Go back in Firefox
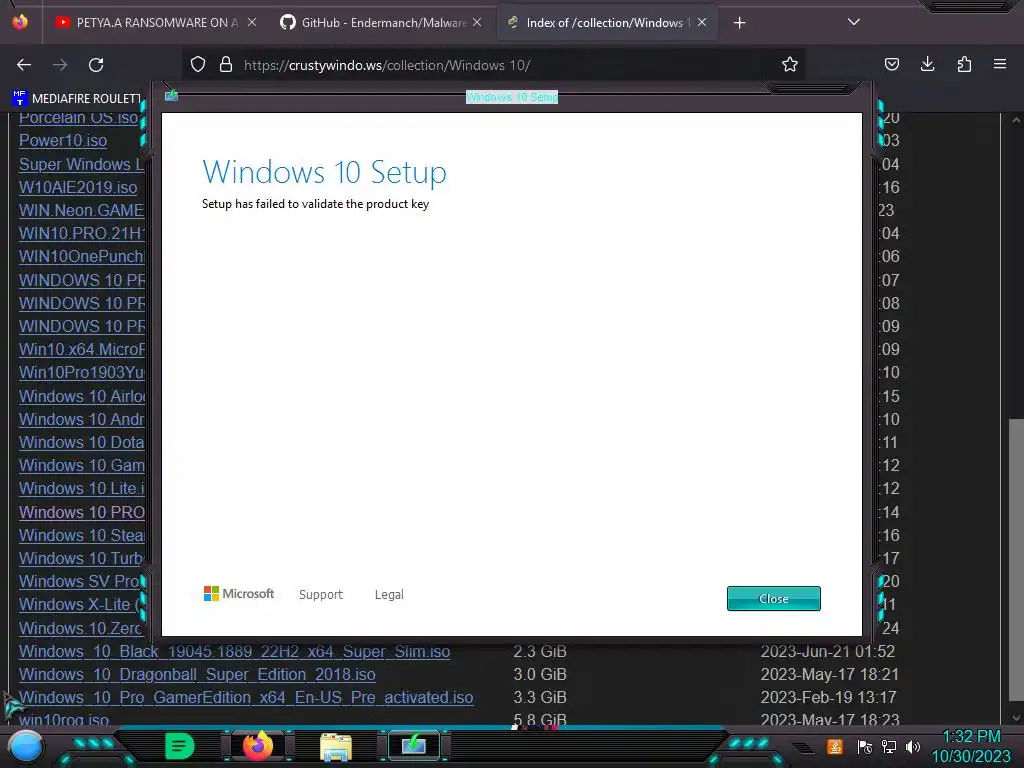 click(24, 65)
